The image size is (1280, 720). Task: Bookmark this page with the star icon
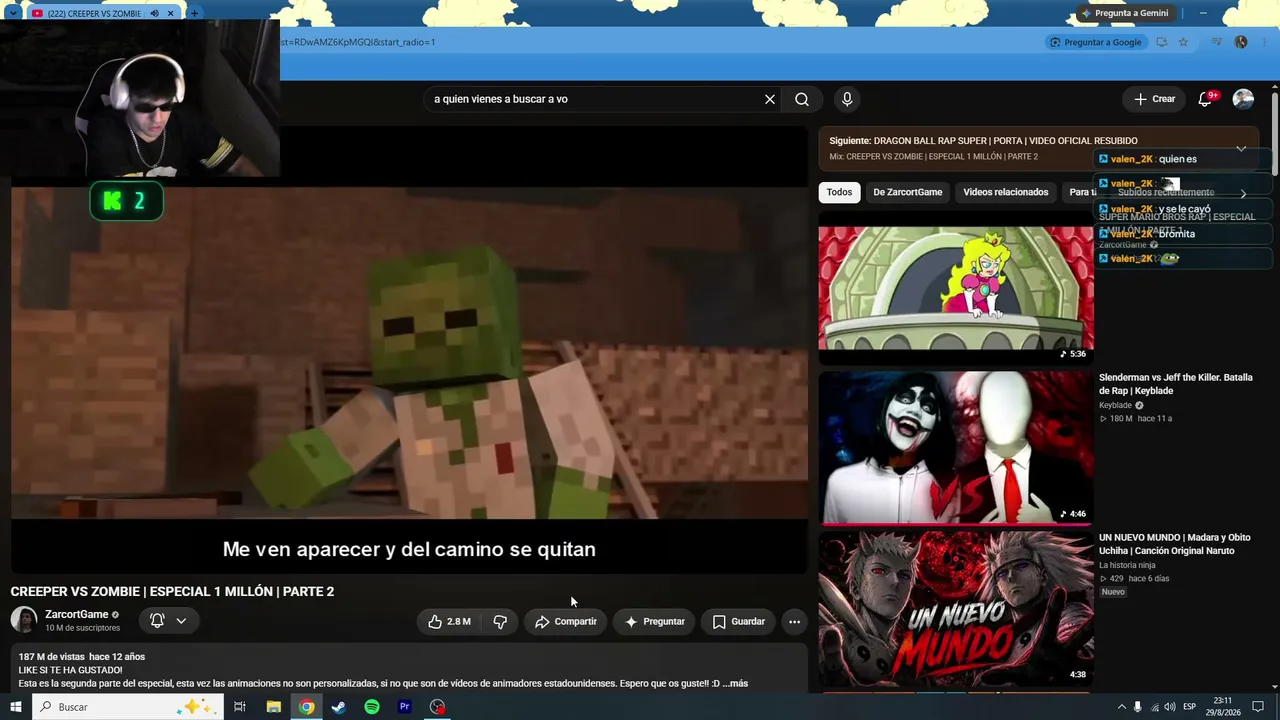pyautogui.click(x=1183, y=42)
